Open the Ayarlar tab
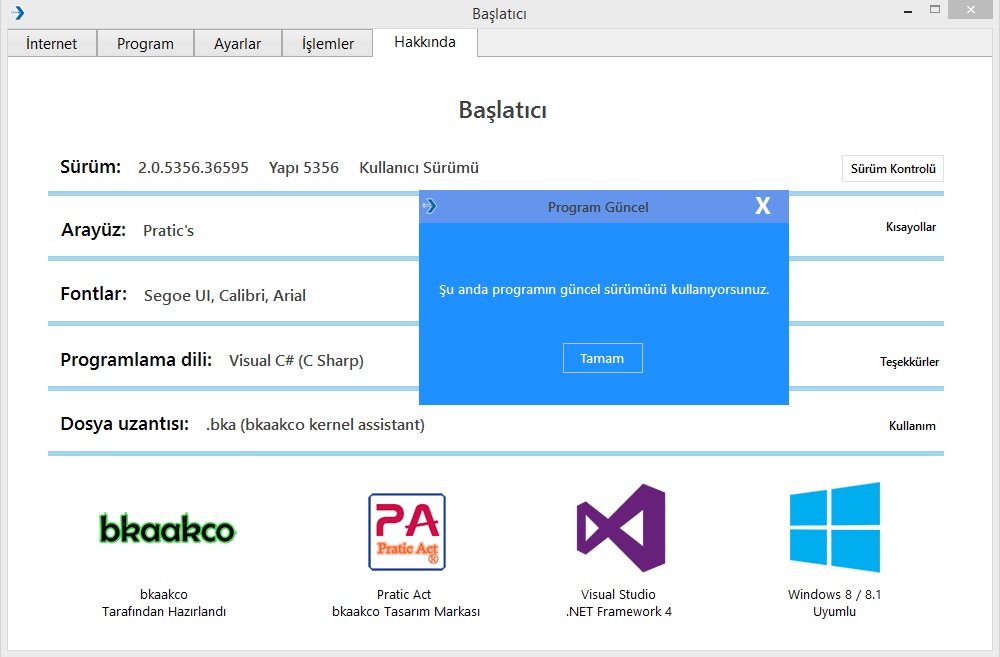 pyautogui.click(x=238, y=44)
